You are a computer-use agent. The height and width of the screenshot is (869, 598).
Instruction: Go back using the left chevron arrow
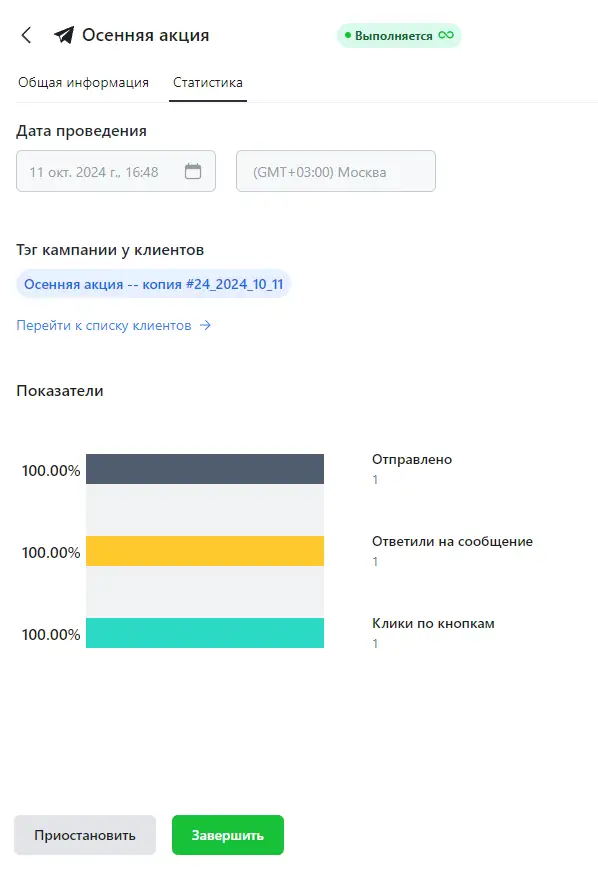coord(26,35)
